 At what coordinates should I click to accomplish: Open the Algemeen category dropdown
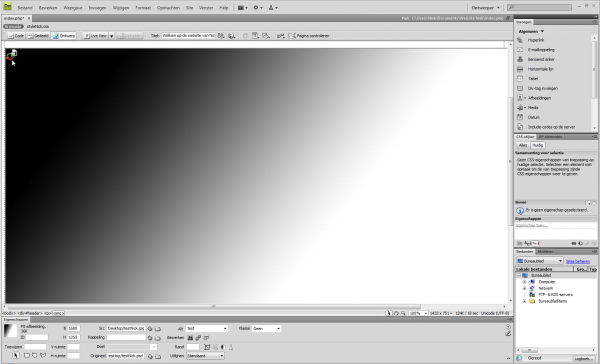pos(531,31)
